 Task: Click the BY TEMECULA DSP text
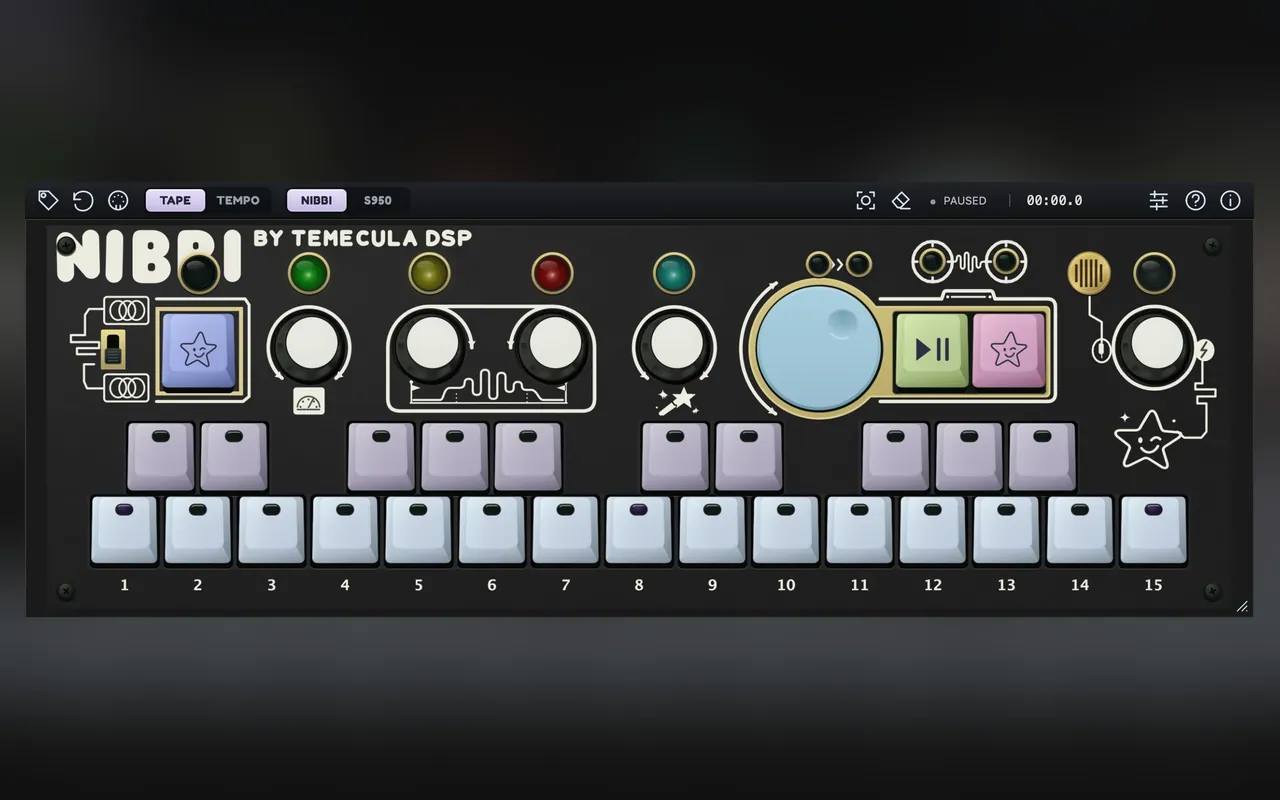click(x=363, y=238)
